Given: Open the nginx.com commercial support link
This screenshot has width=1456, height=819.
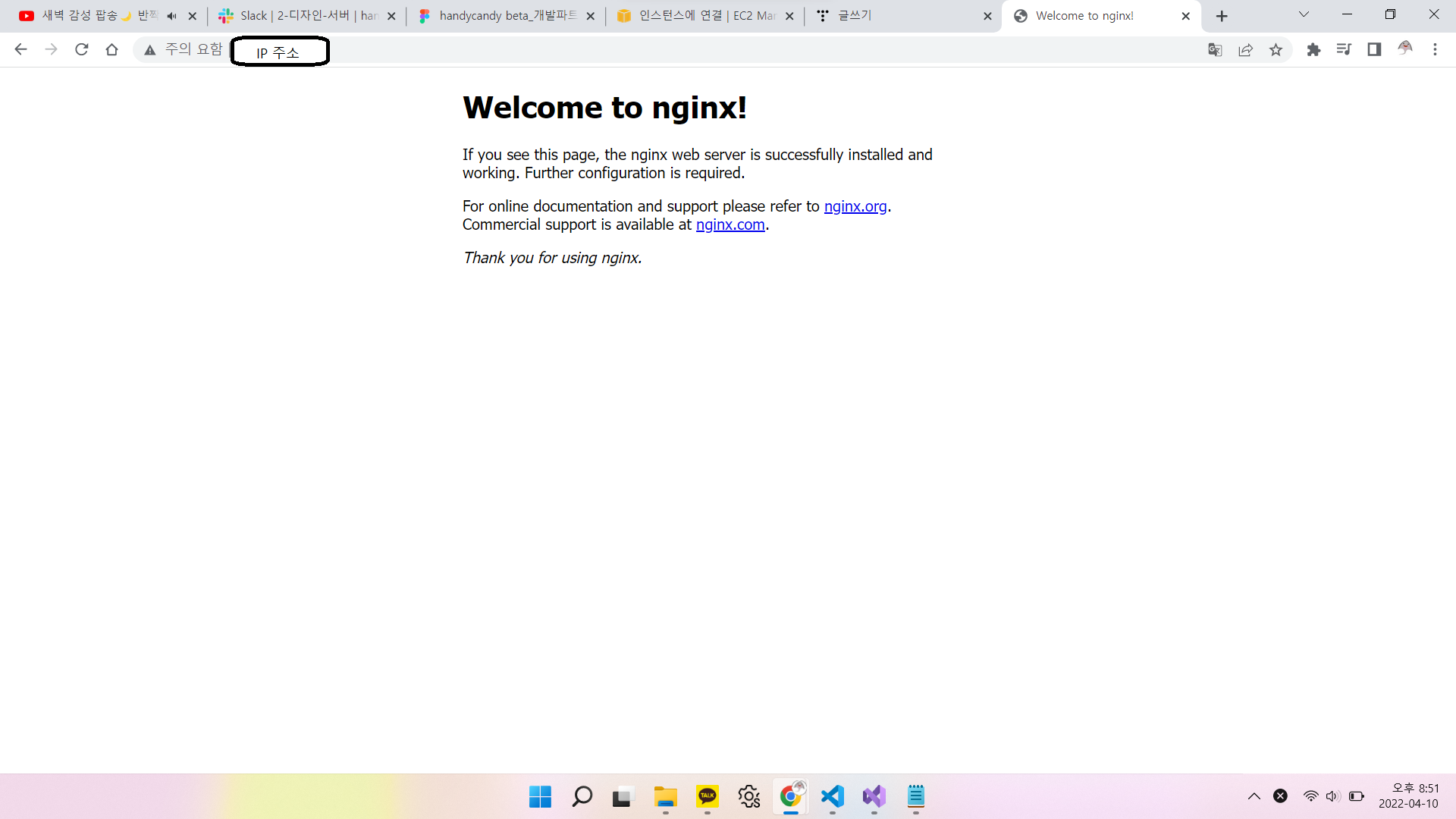Looking at the screenshot, I should (730, 224).
